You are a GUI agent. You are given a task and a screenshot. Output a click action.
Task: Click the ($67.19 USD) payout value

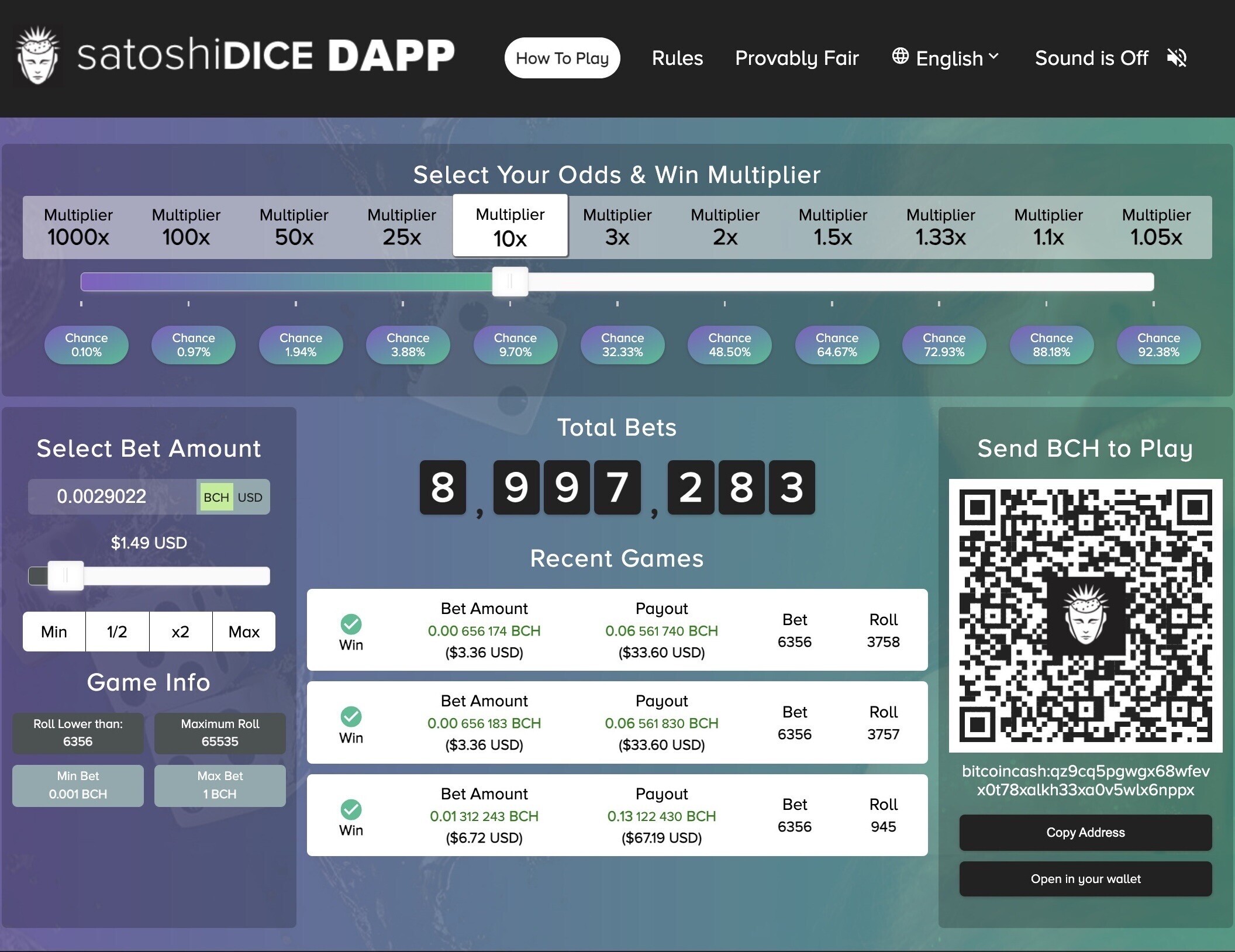coord(661,838)
